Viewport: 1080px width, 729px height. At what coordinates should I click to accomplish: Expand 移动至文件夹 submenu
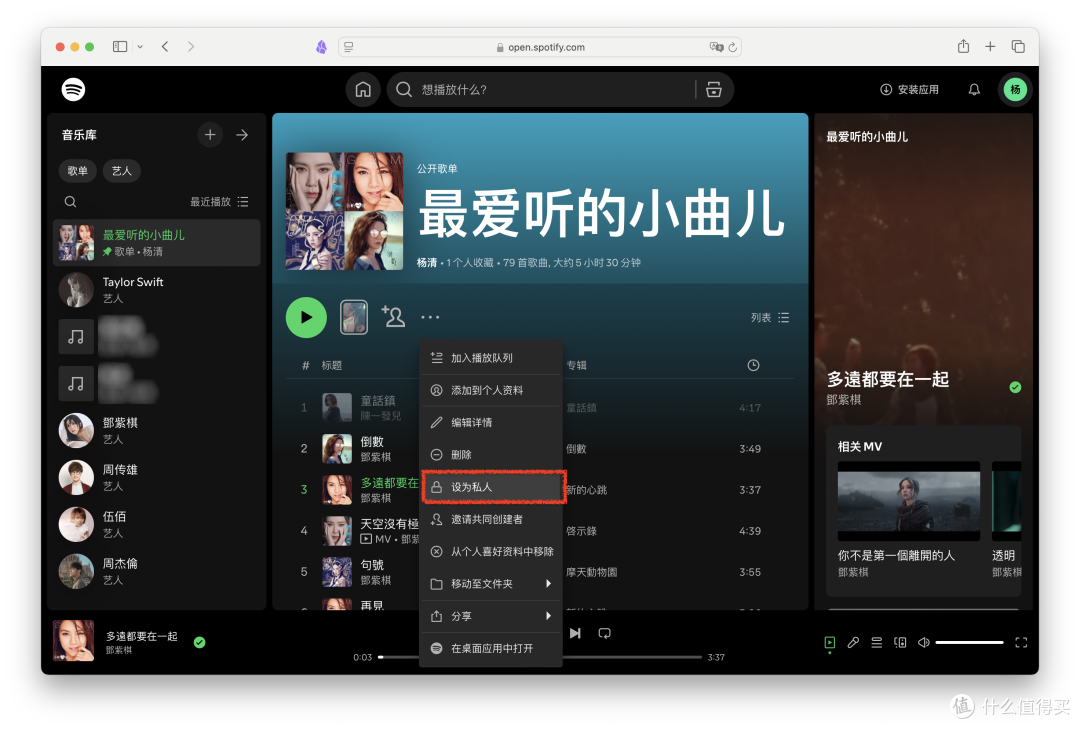pos(492,584)
